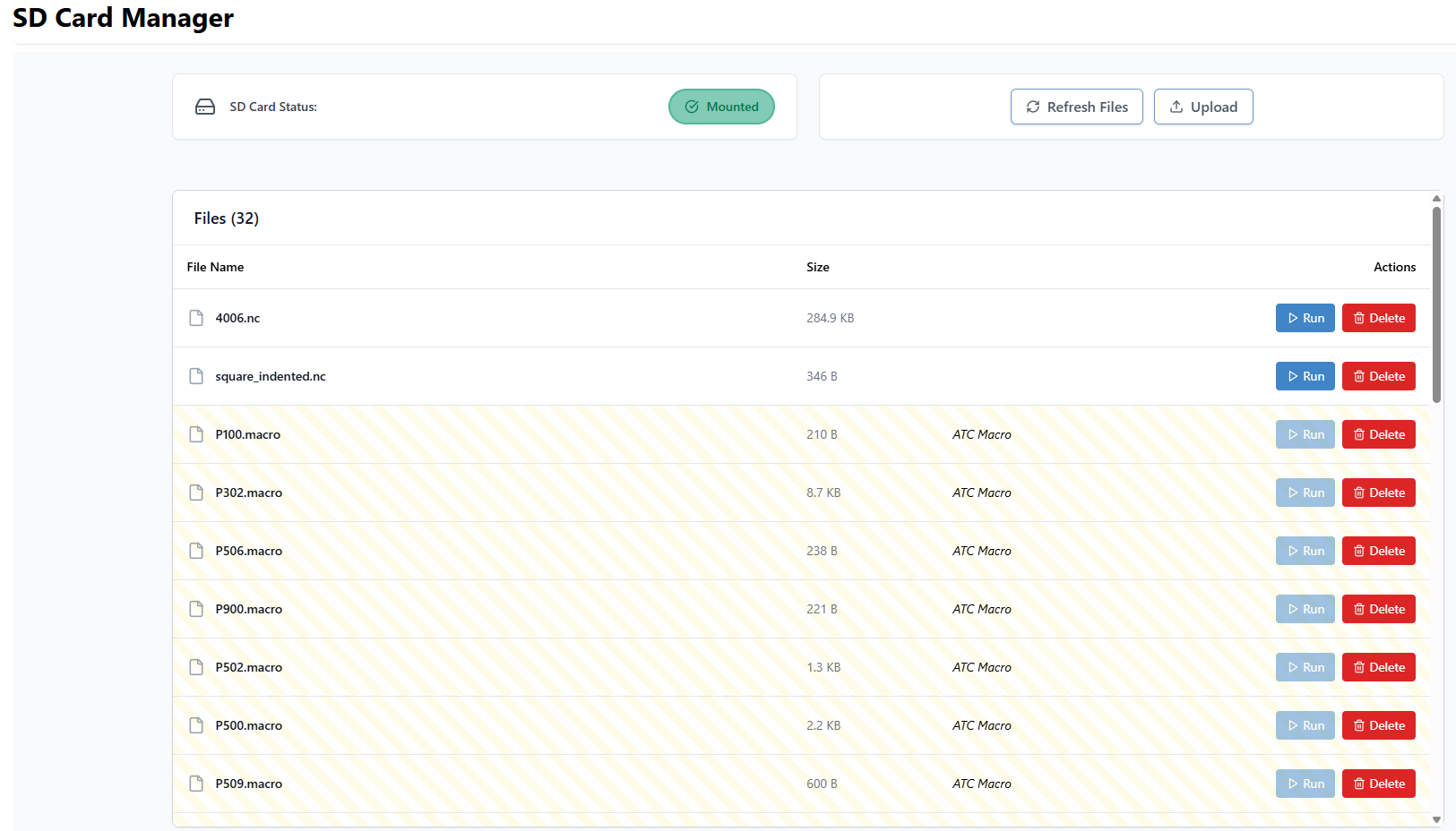The image size is (1456, 831).
Task: Delete the 4006.nc file
Action: (x=1378, y=318)
